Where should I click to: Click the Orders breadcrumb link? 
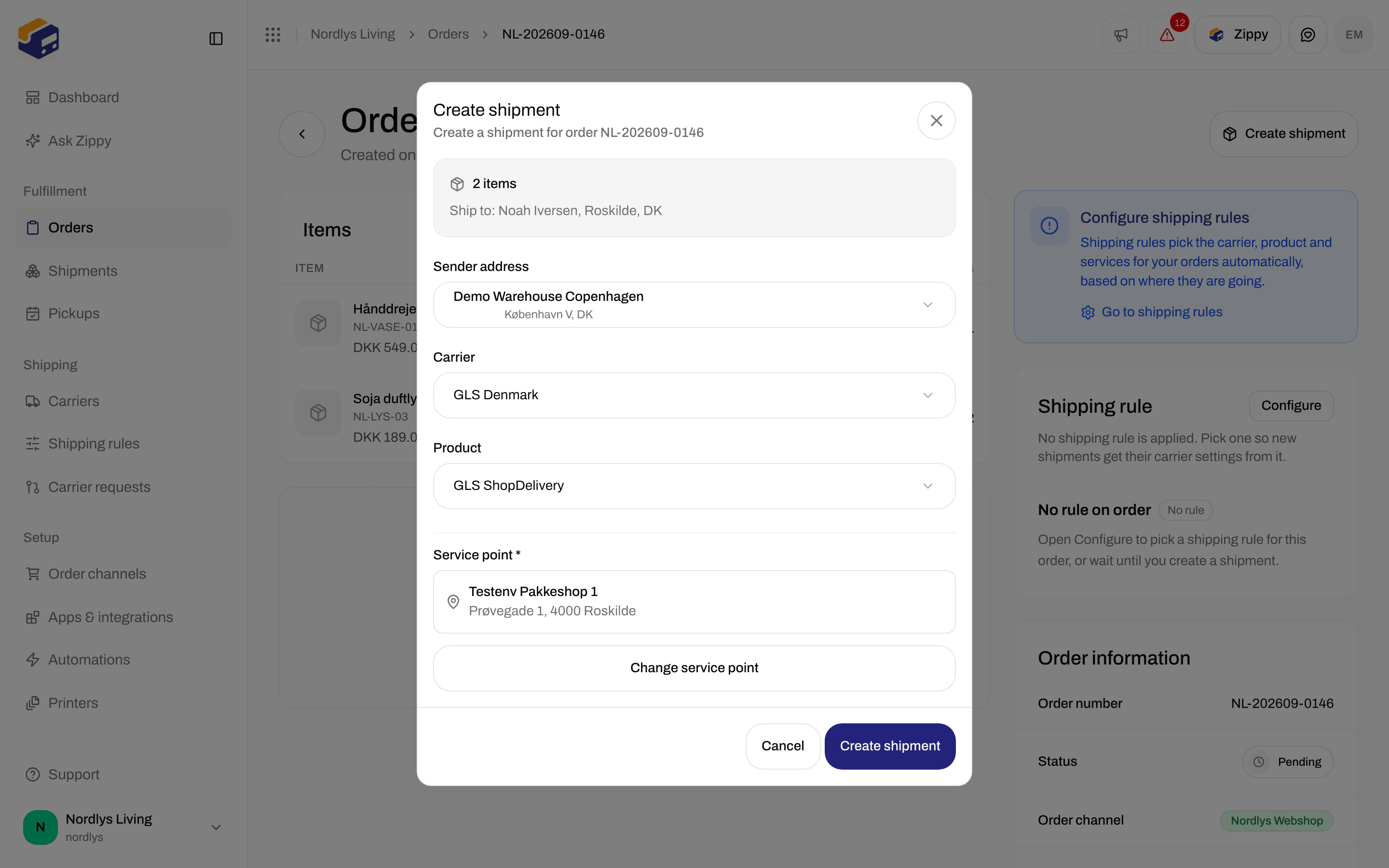pyautogui.click(x=448, y=34)
